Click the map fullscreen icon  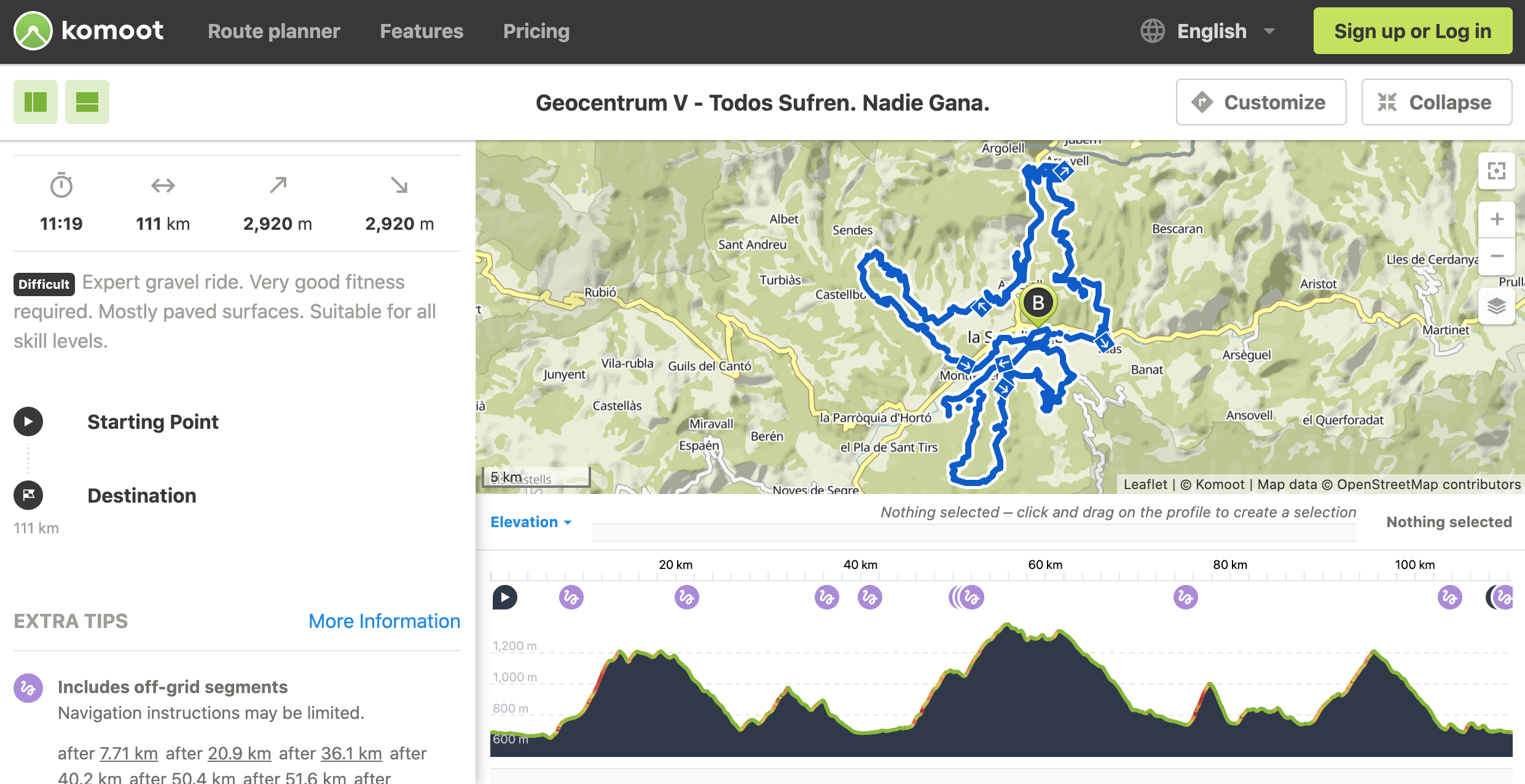(1497, 170)
